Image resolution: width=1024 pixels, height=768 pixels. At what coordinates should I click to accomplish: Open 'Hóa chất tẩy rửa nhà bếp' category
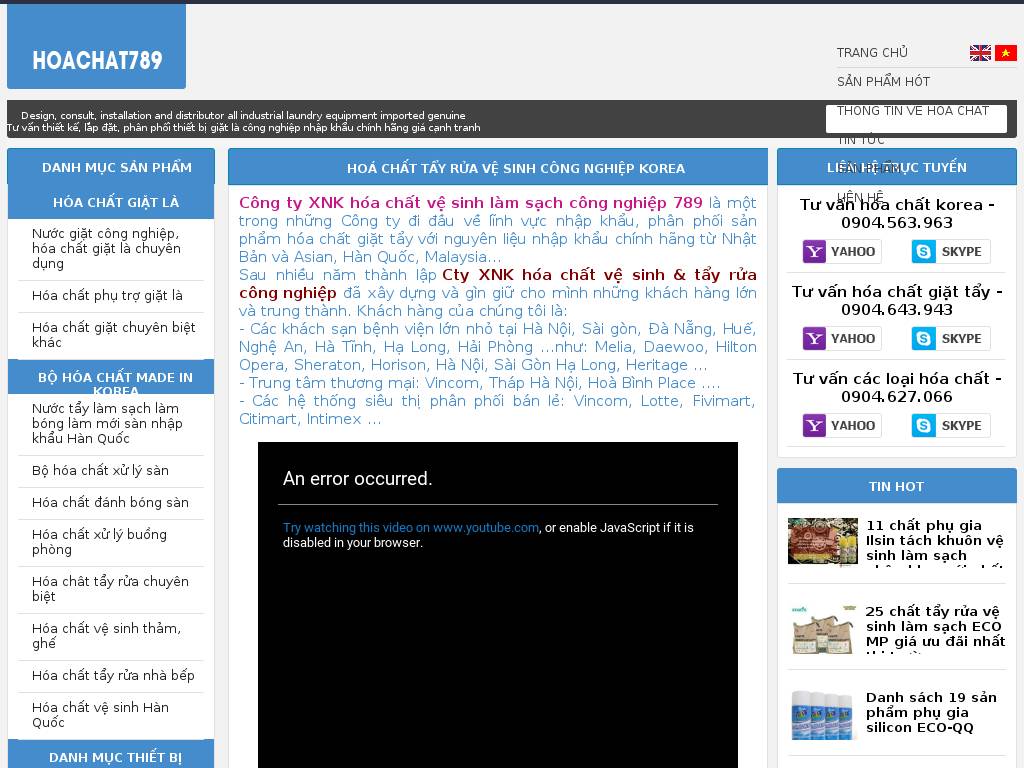tap(113, 676)
